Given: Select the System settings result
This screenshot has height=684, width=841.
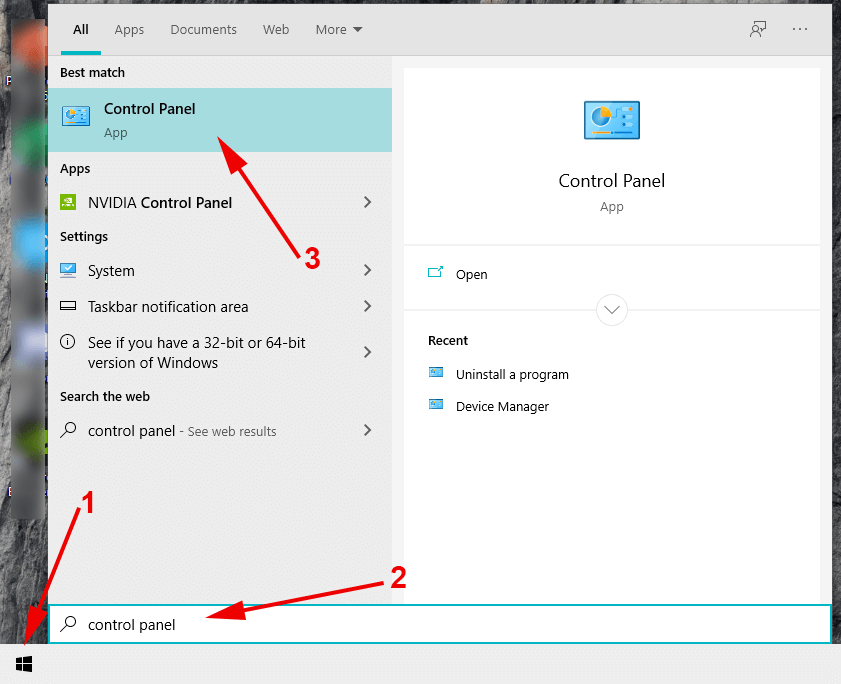Looking at the screenshot, I should [x=220, y=270].
